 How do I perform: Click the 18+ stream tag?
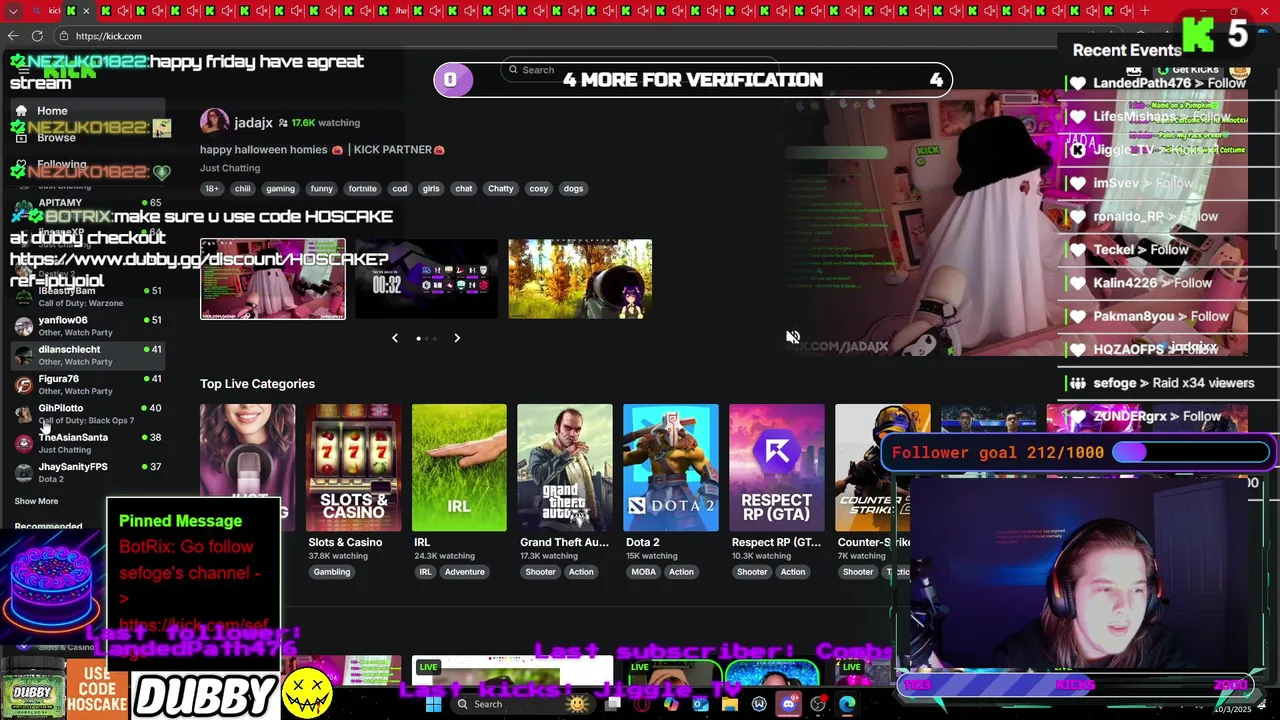click(x=212, y=188)
